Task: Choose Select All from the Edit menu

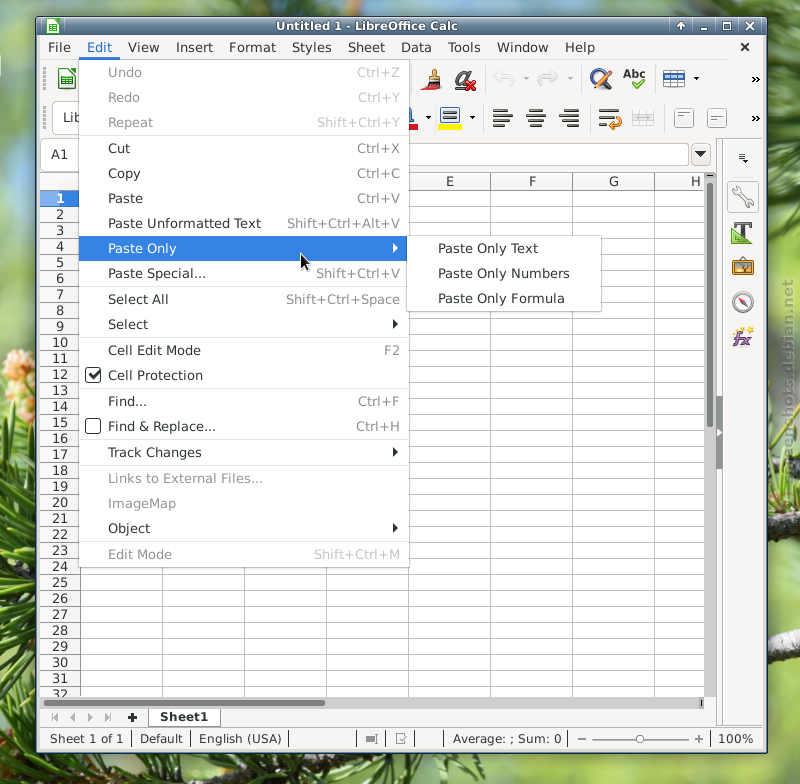Action: coord(244,299)
